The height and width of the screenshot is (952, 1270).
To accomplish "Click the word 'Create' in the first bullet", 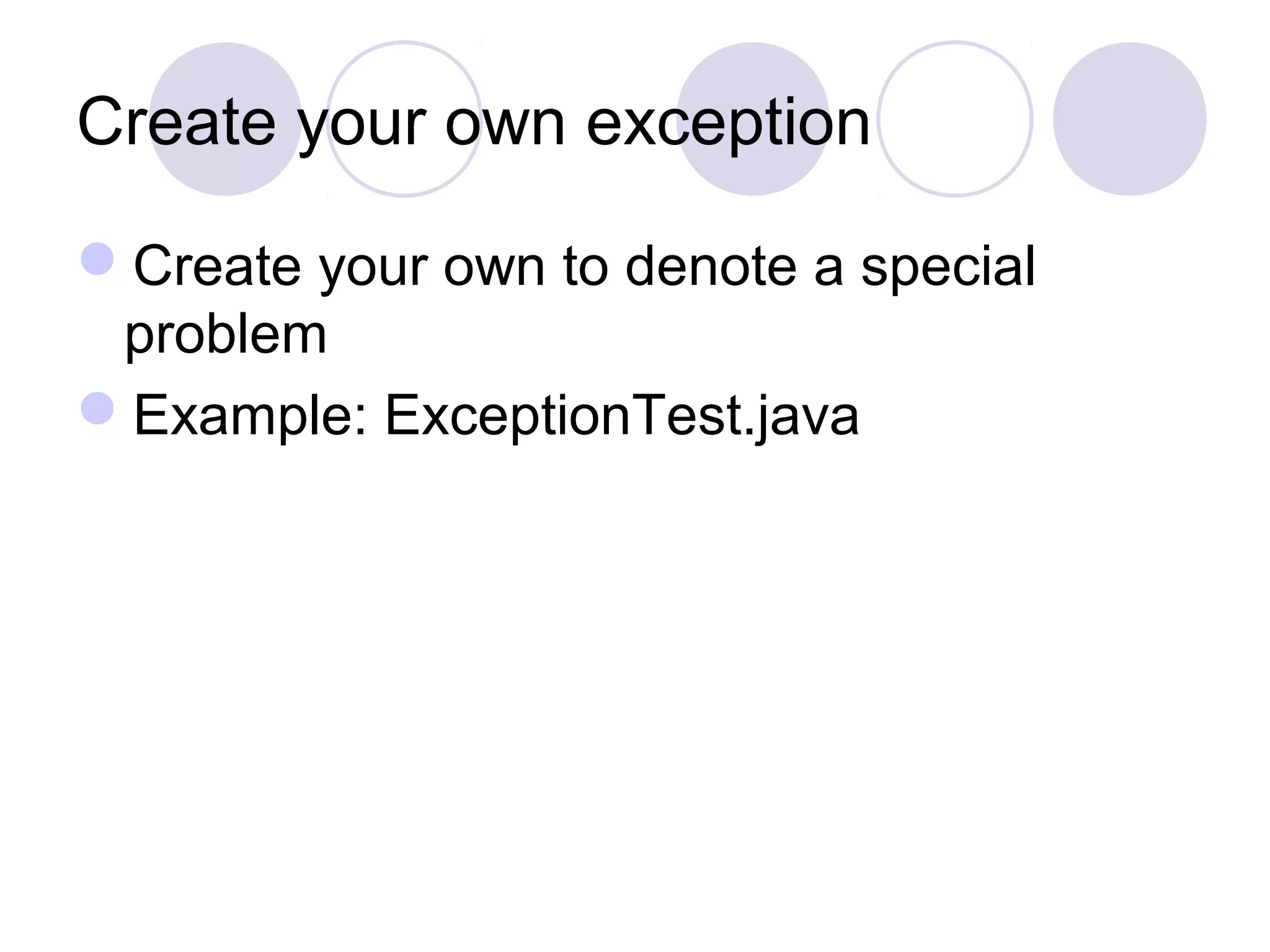I will coord(218,267).
